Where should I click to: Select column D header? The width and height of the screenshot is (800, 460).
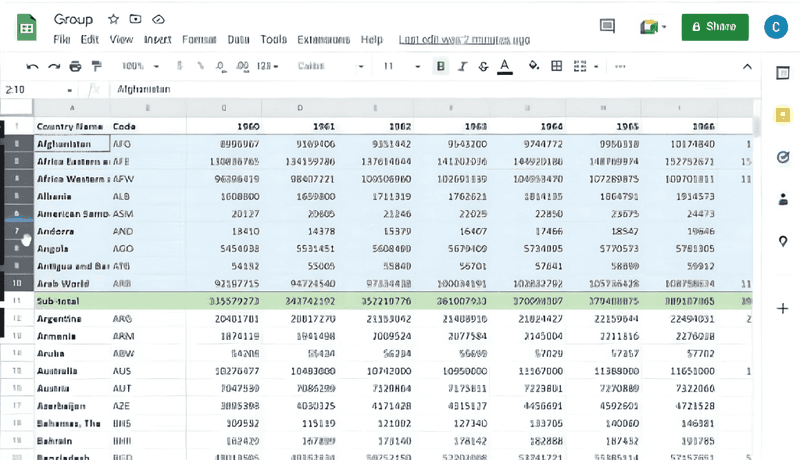pos(300,108)
